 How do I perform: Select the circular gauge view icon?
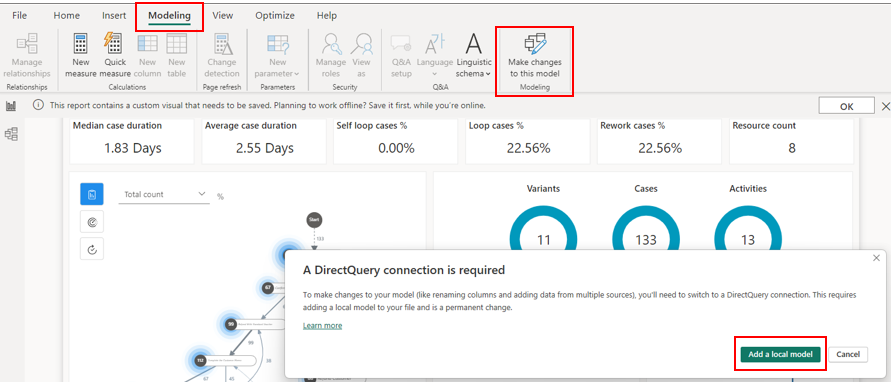pyautogui.click(x=92, y=223)
